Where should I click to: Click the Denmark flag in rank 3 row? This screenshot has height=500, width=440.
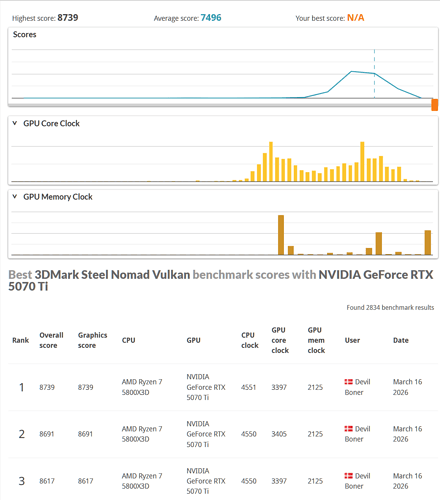tap(348, 476)
